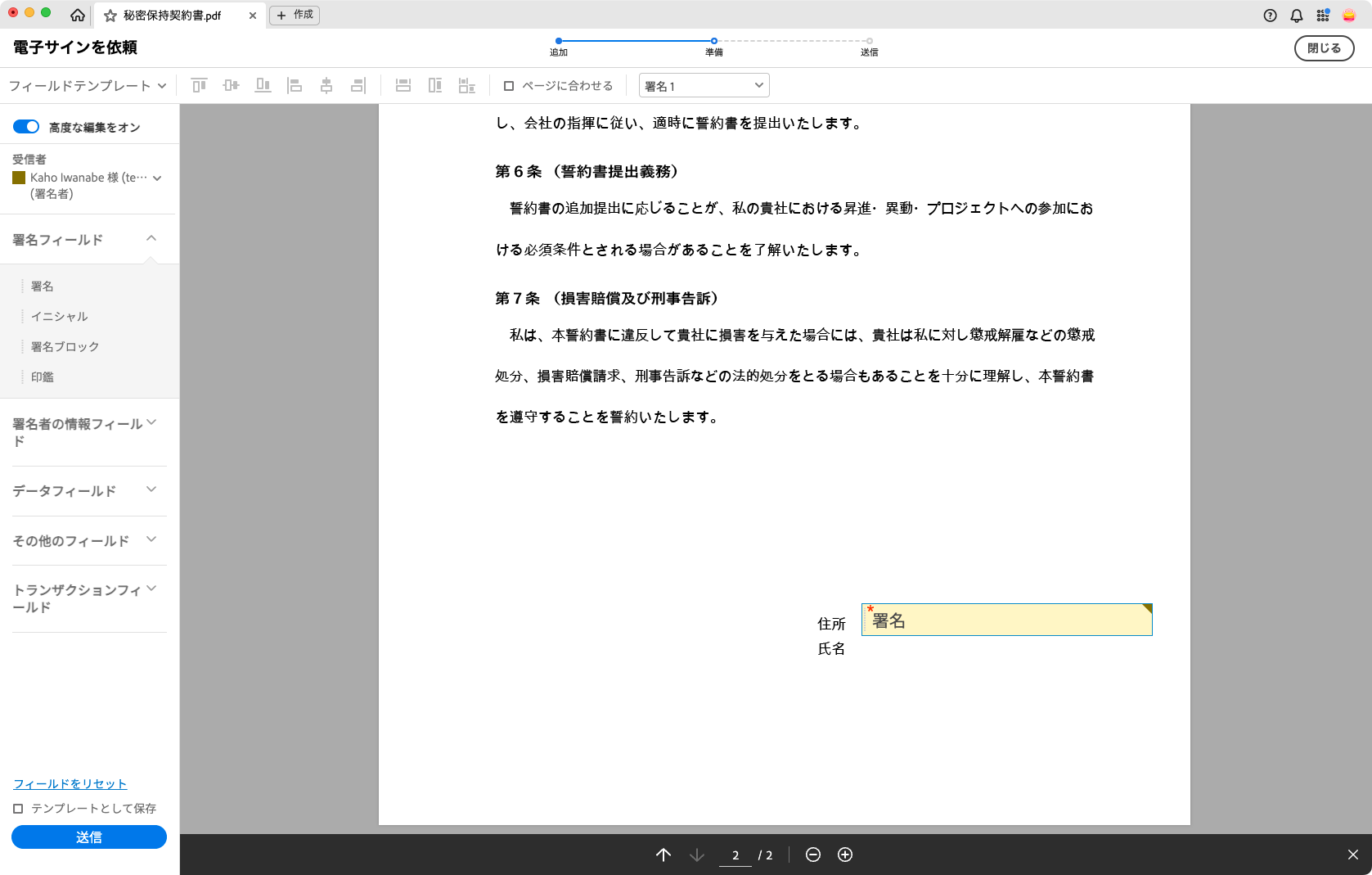Click the 送信 button
Screen dimensions: 1372x875
[89, 837]
